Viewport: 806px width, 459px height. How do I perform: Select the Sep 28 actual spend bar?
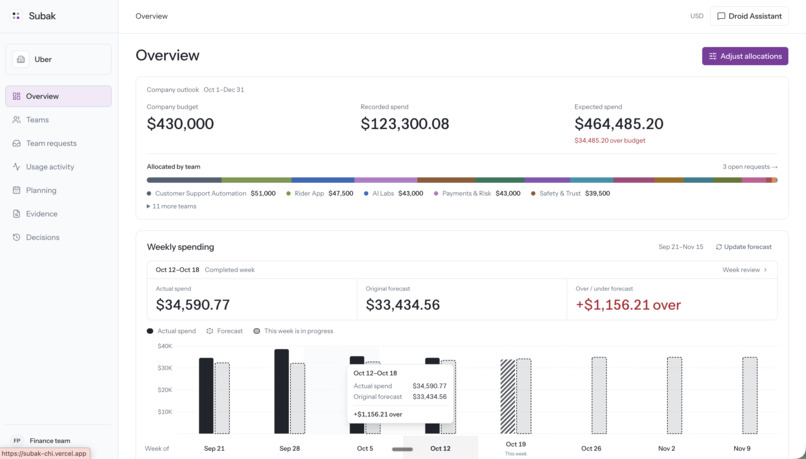(x=282, y=391)
